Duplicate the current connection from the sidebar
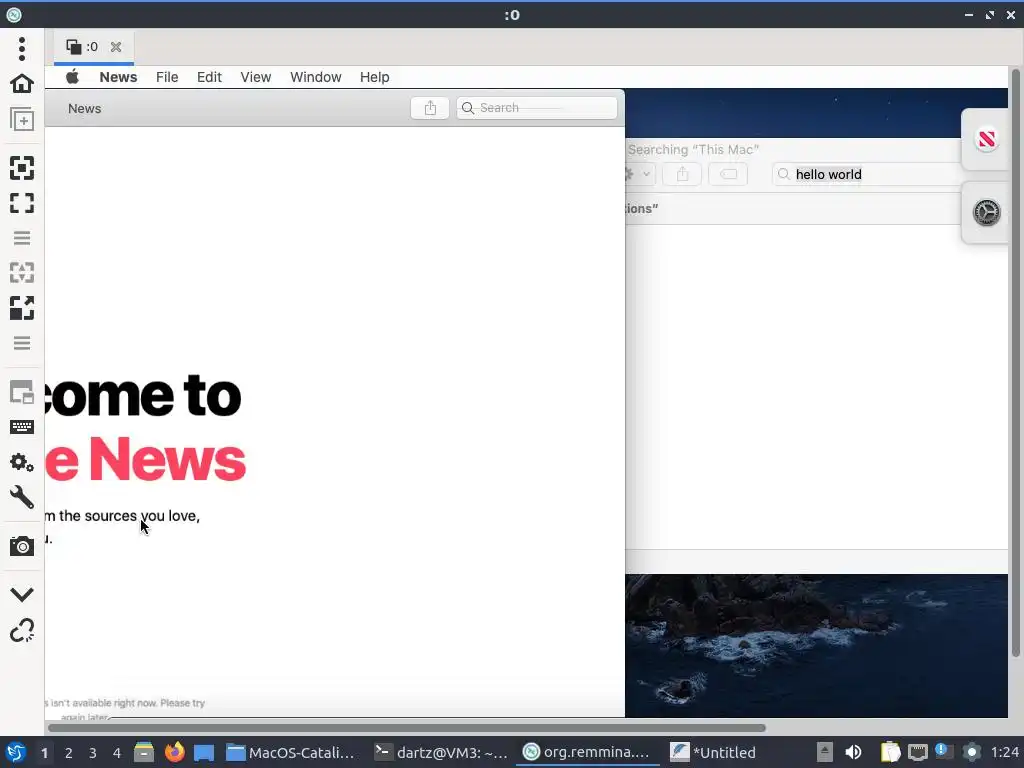1024x768 pixels. click(x=22, y=120)
